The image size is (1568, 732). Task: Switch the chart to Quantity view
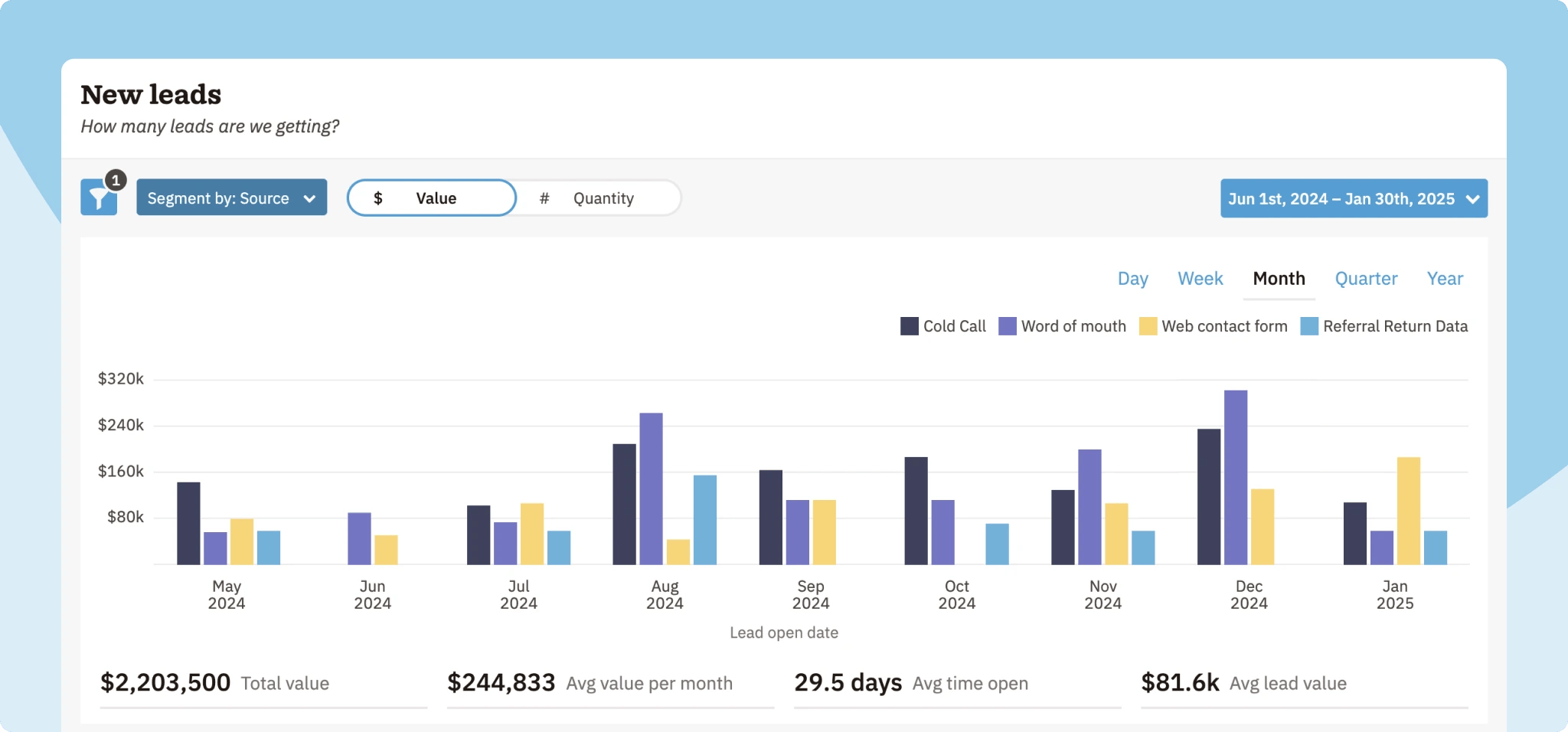tap(603, 198)
